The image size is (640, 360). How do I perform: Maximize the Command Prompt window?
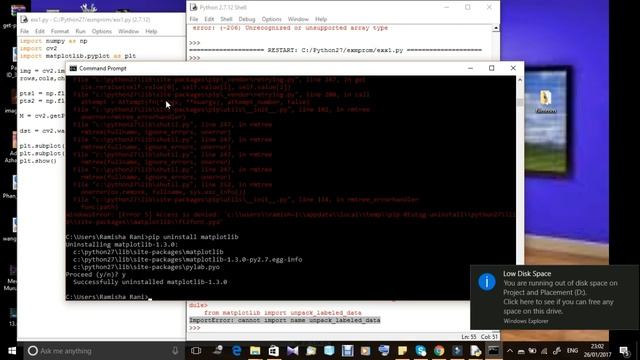click(491, 68)
